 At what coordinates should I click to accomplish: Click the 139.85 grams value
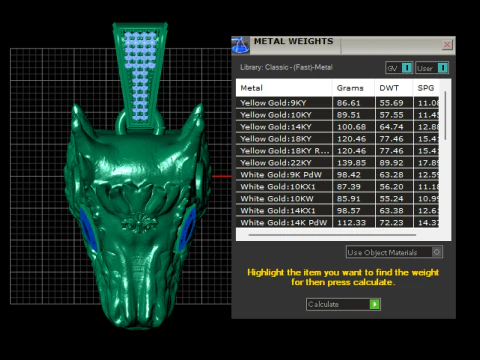pos(351,163)
